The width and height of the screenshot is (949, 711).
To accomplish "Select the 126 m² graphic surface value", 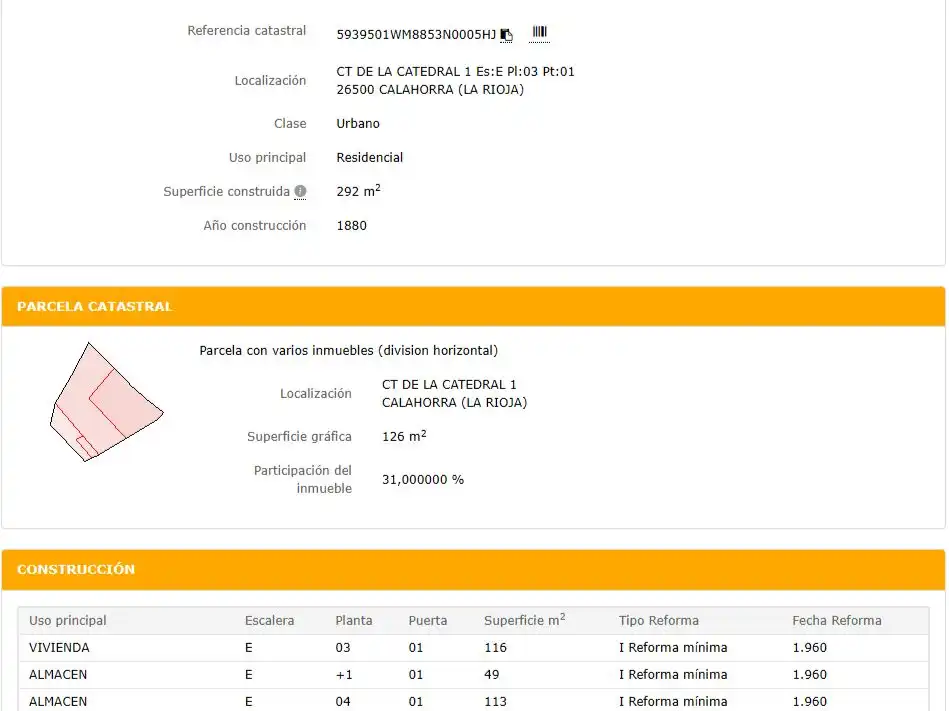I will tap(404, 436).
